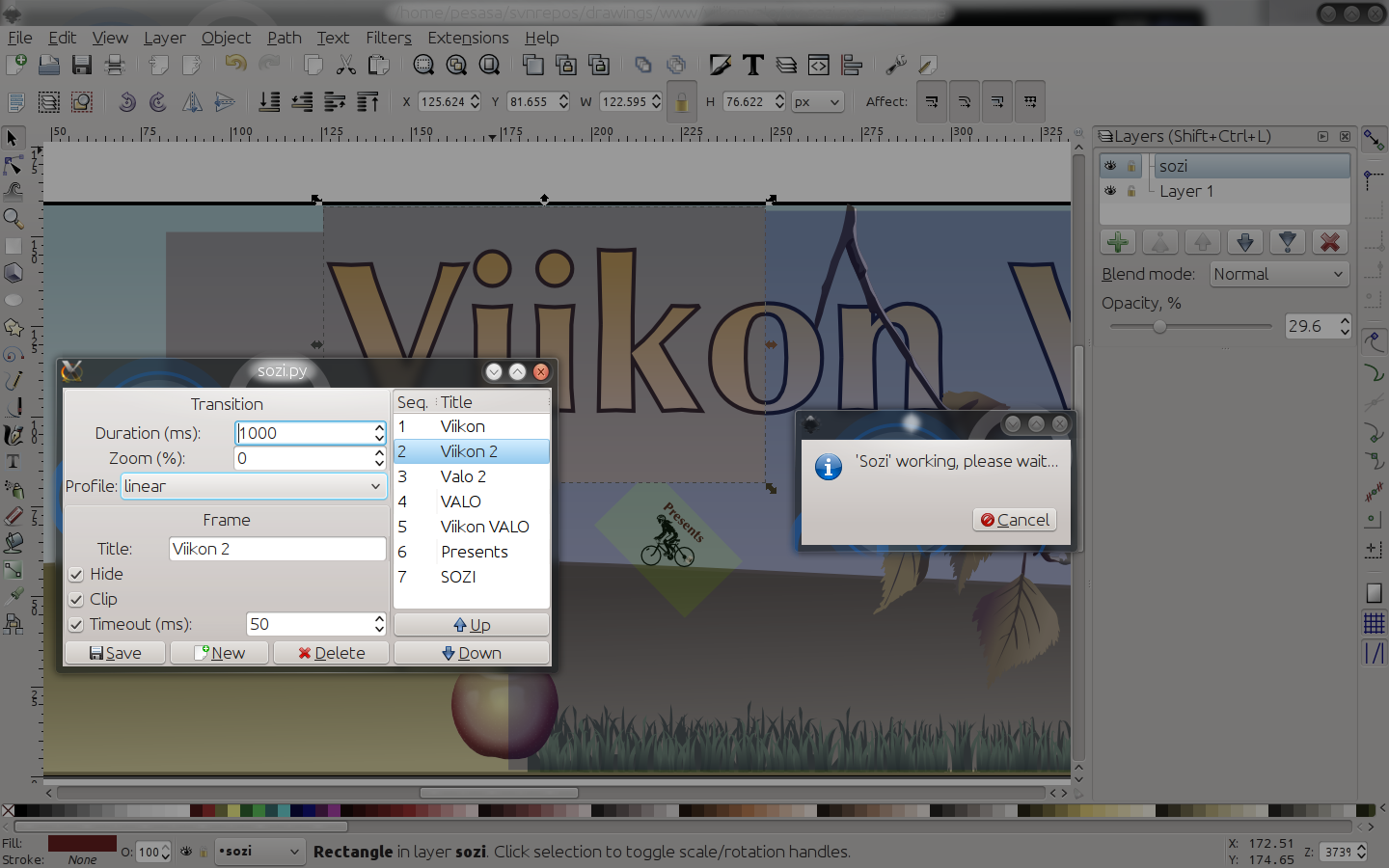Select the Calligraphy tool
This screenshot has width=1389, height=868.
pyautogui.click(x=13, y=435)
